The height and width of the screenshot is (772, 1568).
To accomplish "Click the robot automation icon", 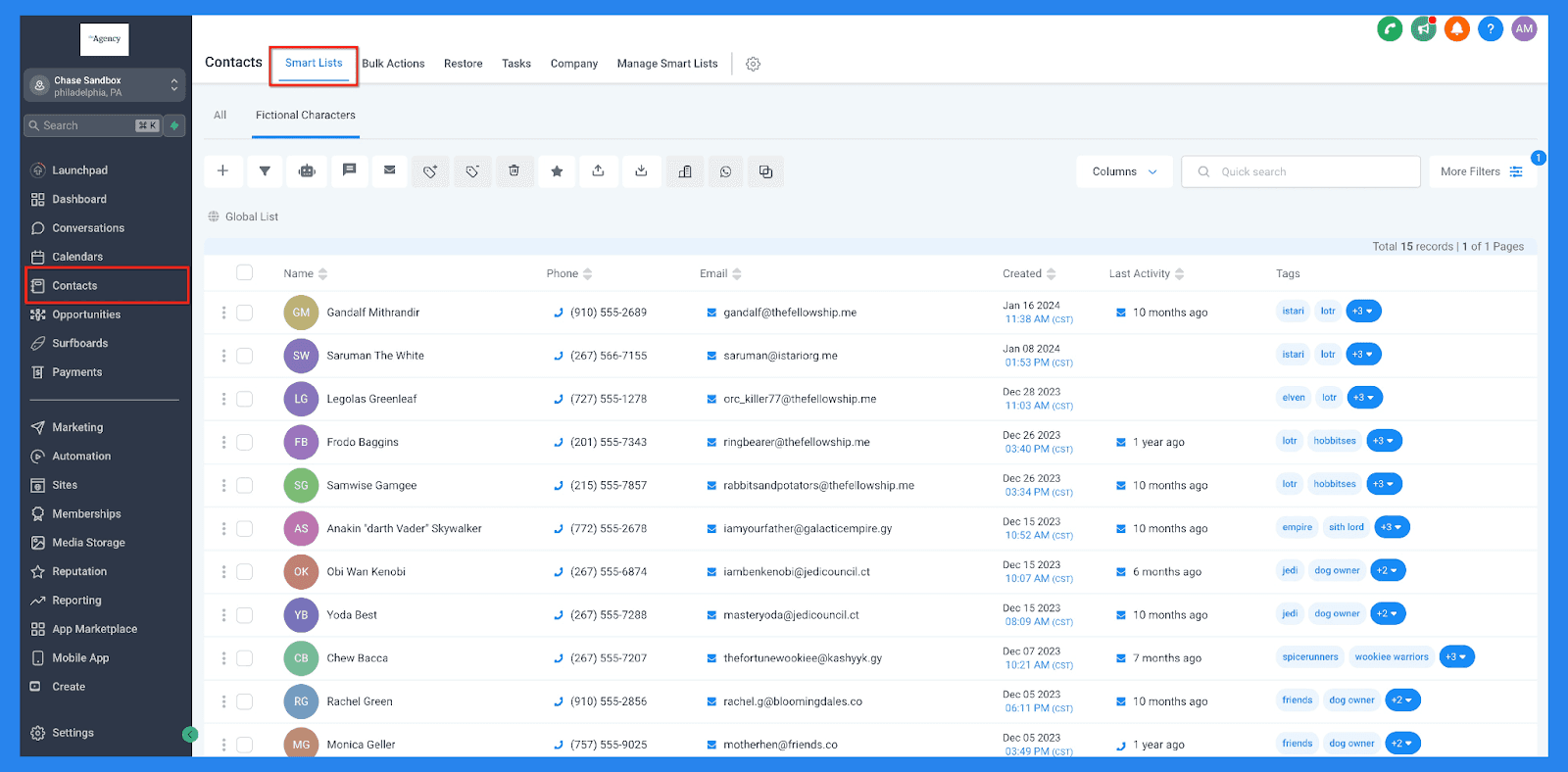I will click(x=307, y=171).
